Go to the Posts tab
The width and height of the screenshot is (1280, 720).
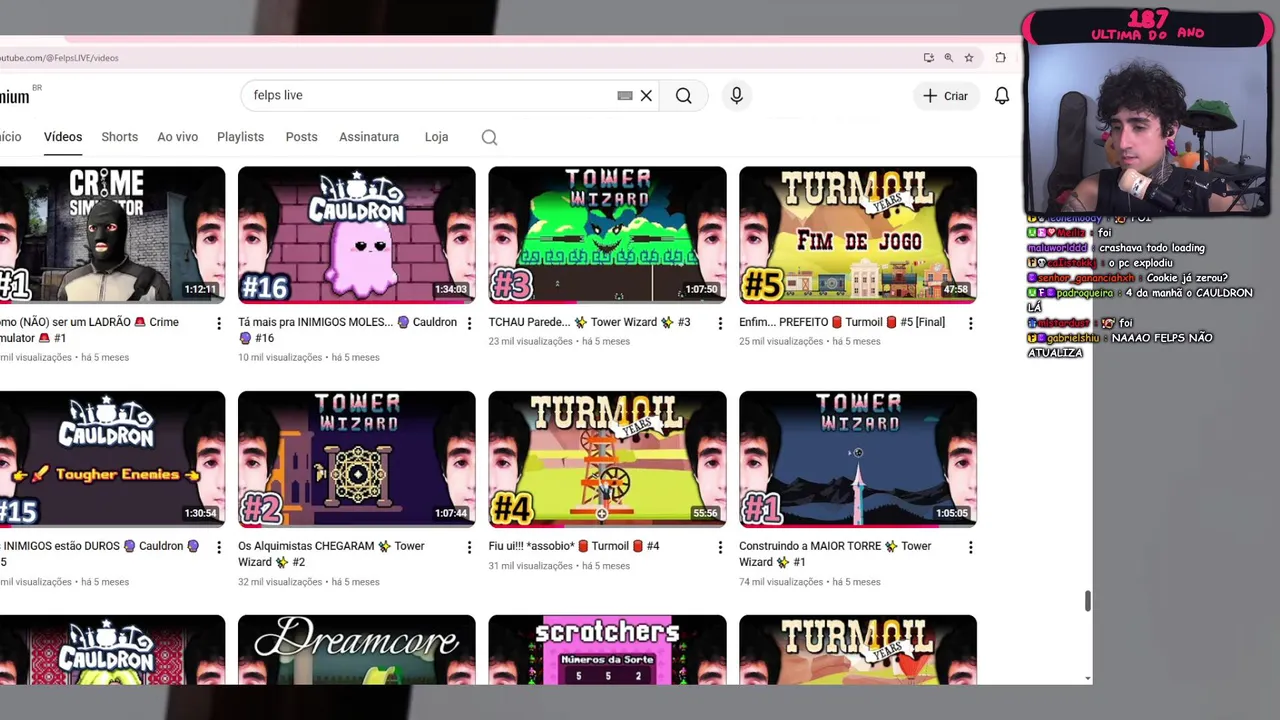[x=301, y=137]
